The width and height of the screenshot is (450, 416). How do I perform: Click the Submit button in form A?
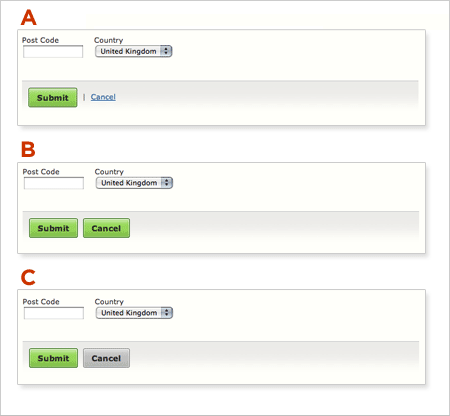pyautogui.click(x=53, y=98)
